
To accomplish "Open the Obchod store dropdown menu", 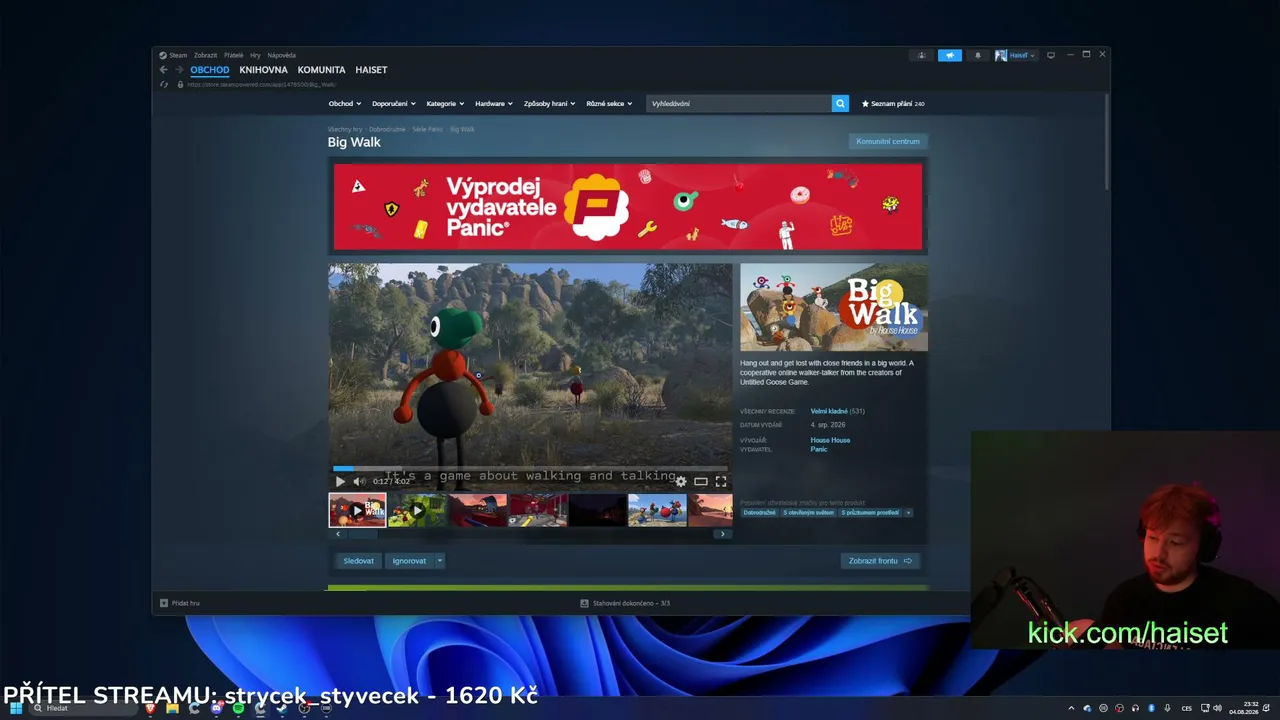I will (x=345, y=103).
